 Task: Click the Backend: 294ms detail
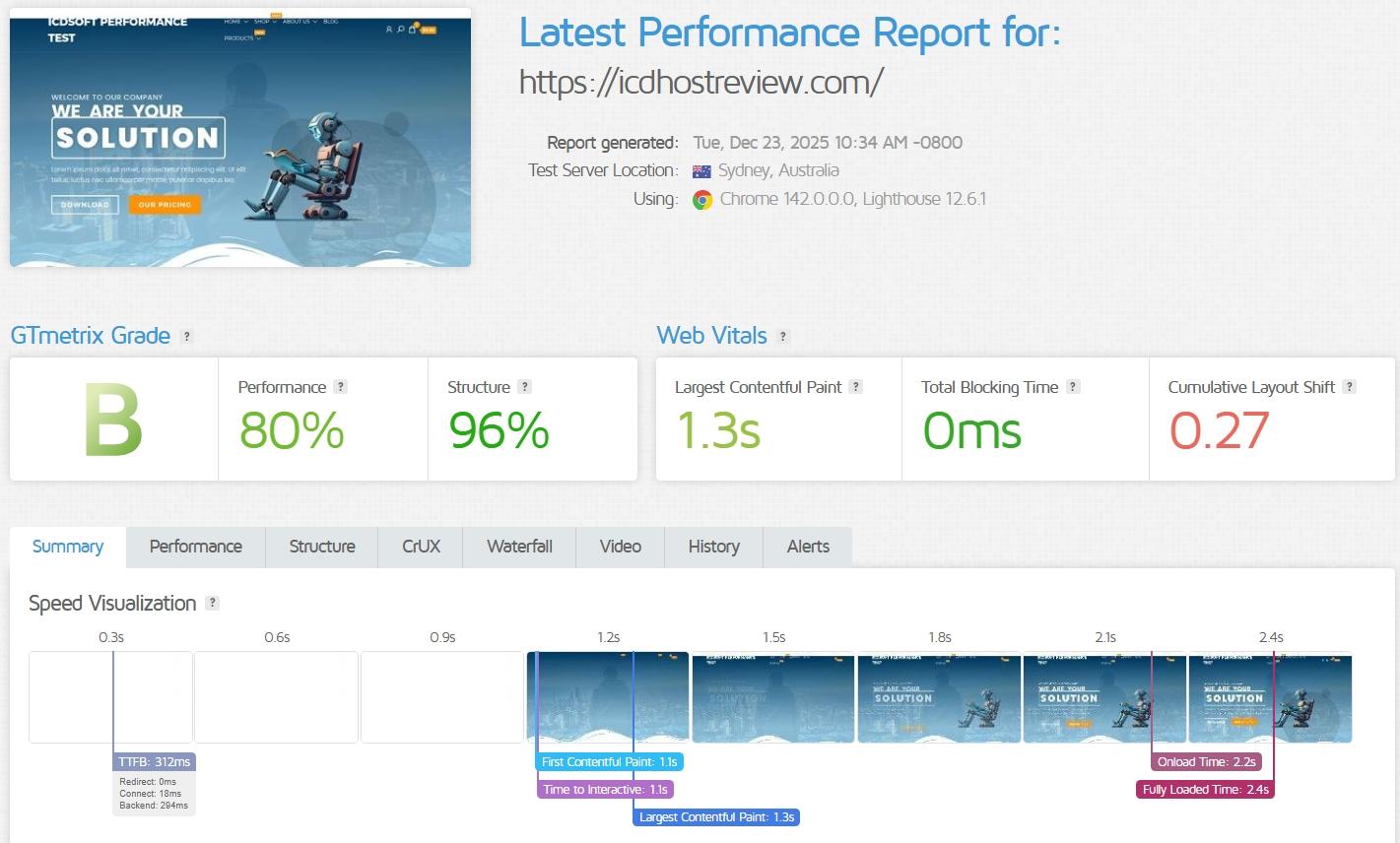154,806
